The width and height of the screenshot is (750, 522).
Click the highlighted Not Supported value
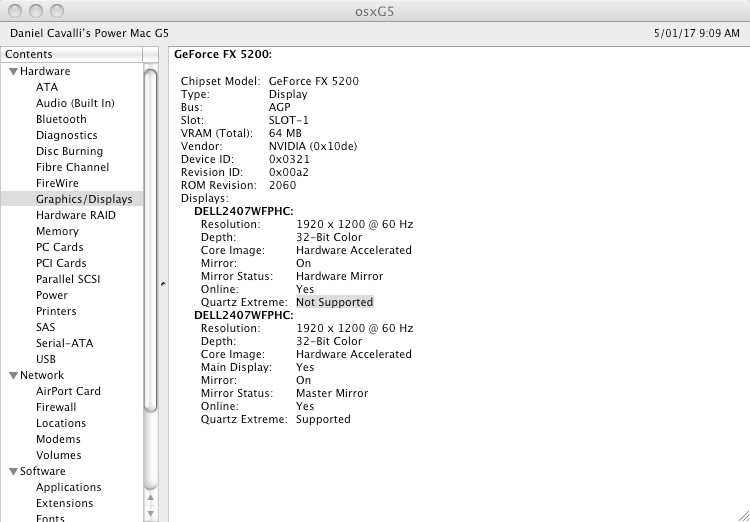(x=334, y=302)
